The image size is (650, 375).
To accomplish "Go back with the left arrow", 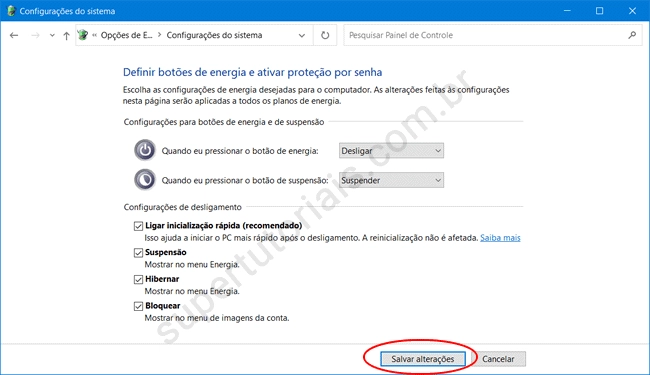I will pyautogui.click(x=14, y=35).
